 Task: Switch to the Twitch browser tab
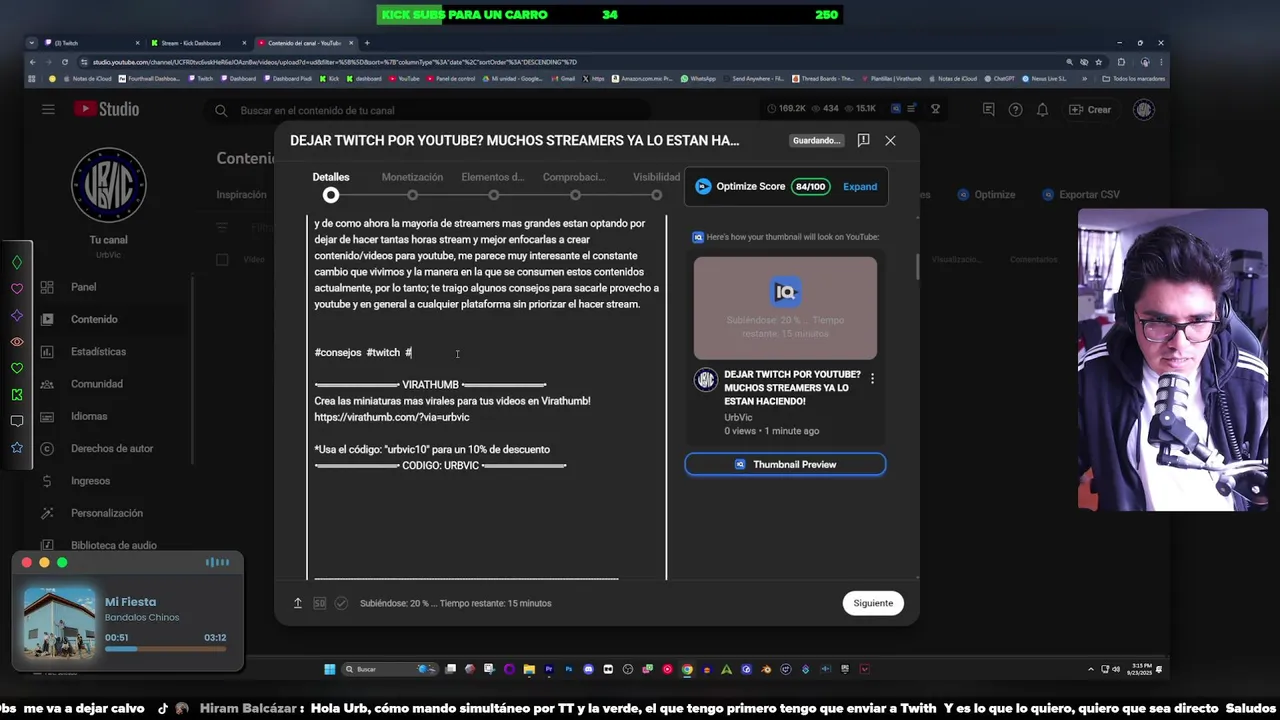pyautogui.click(x=90, y=43)
